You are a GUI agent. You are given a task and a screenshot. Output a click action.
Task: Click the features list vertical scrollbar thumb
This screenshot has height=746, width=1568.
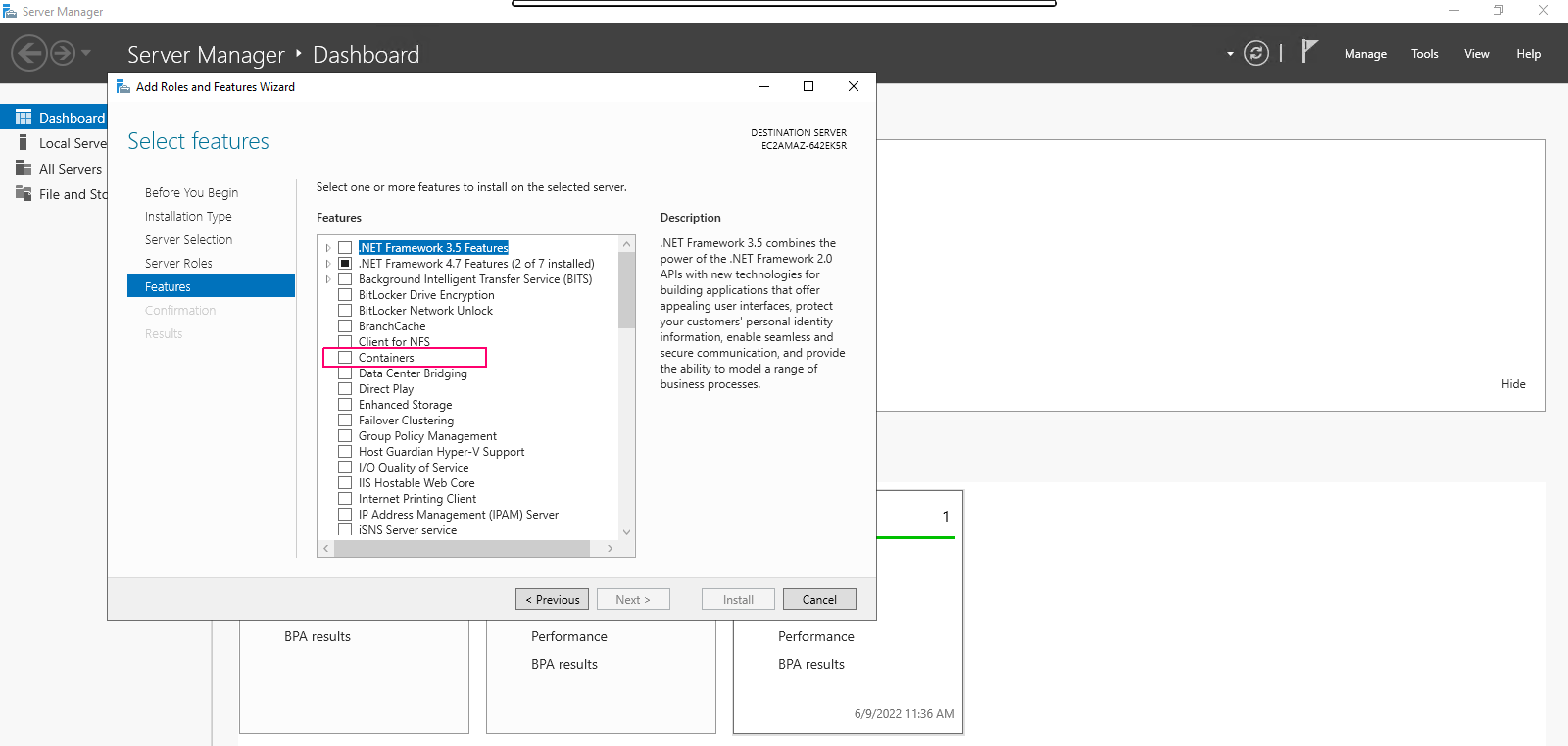[626, 289]
